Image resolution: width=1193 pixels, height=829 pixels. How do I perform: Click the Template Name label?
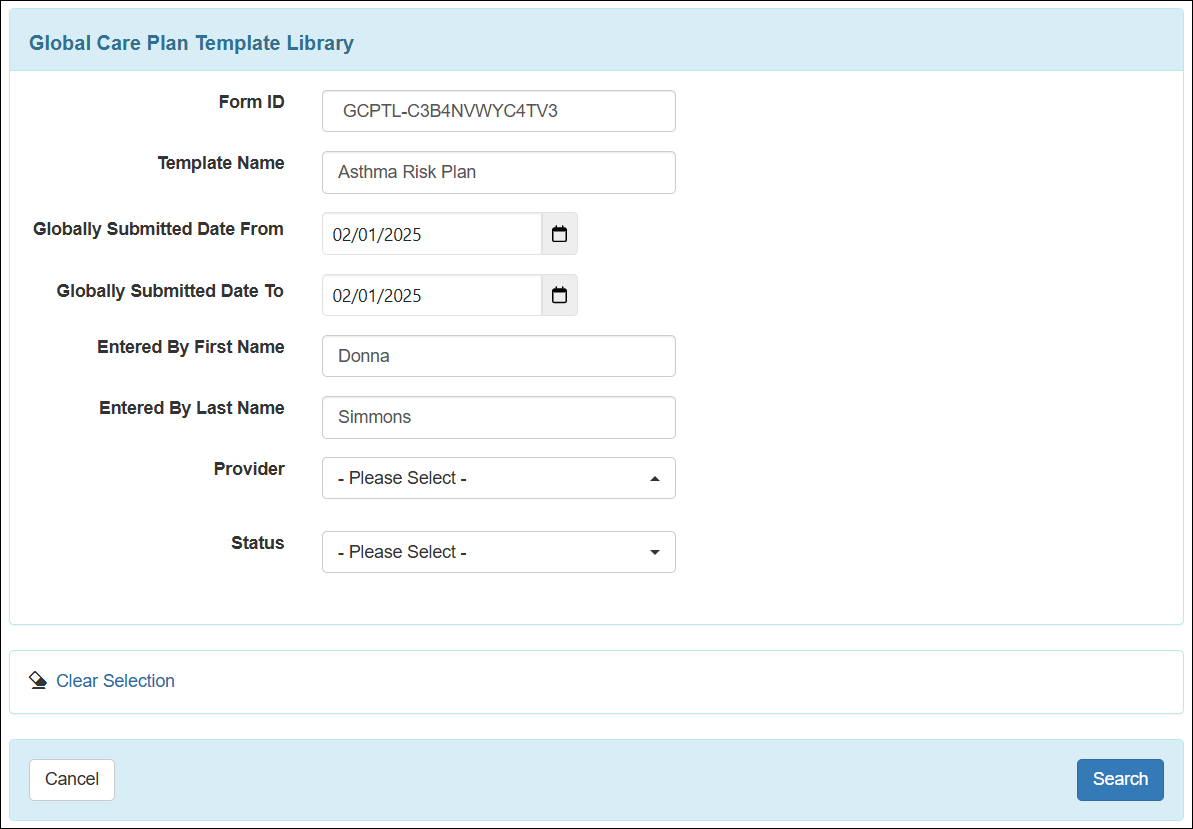pos(221,163)
